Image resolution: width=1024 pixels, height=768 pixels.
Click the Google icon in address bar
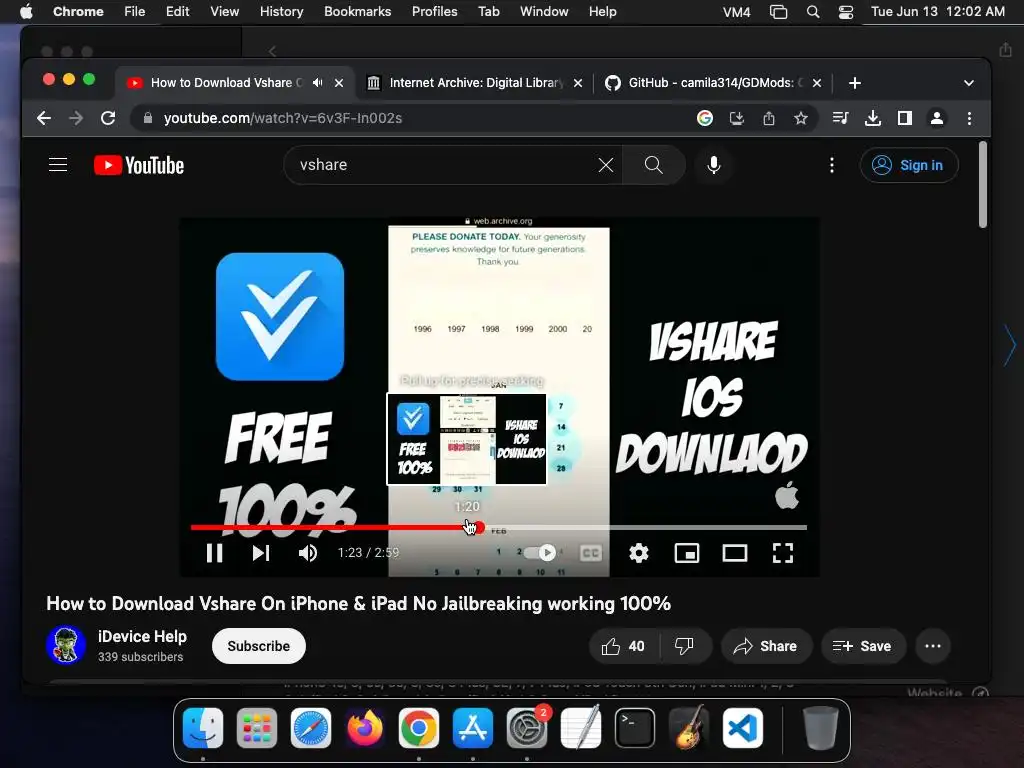point(705,118)
